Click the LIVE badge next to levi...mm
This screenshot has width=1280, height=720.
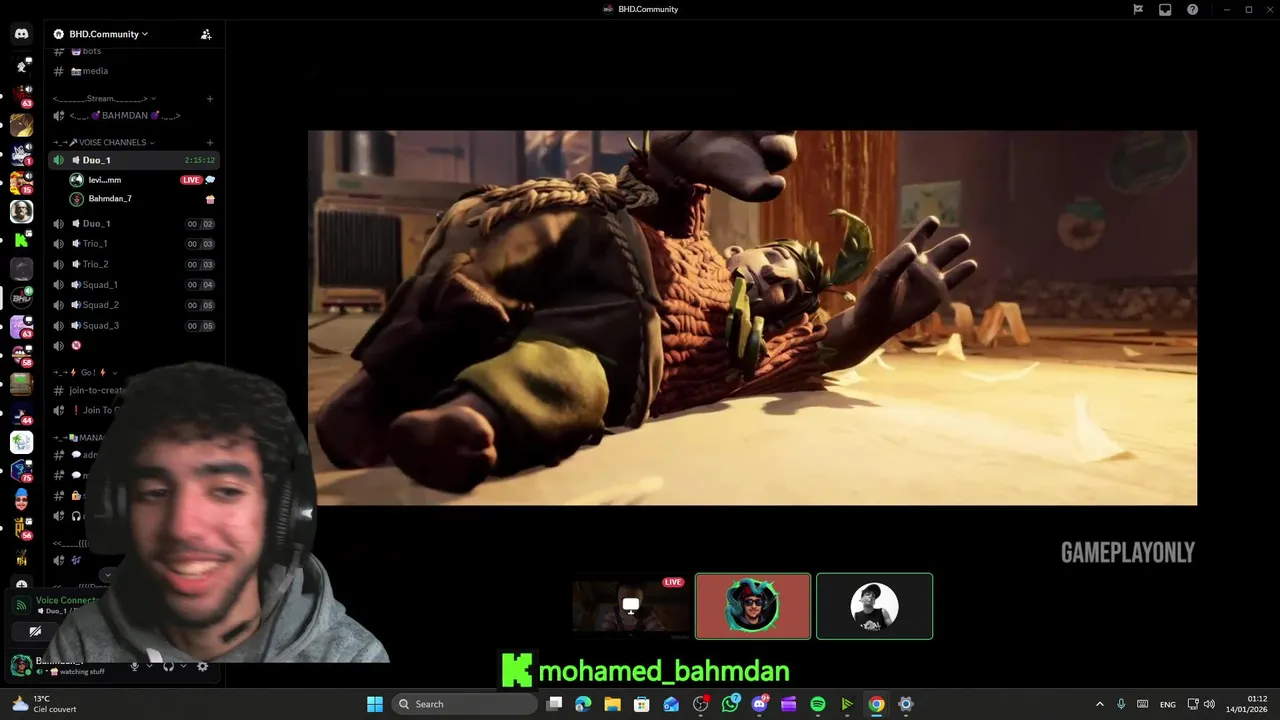click(191, 180)
